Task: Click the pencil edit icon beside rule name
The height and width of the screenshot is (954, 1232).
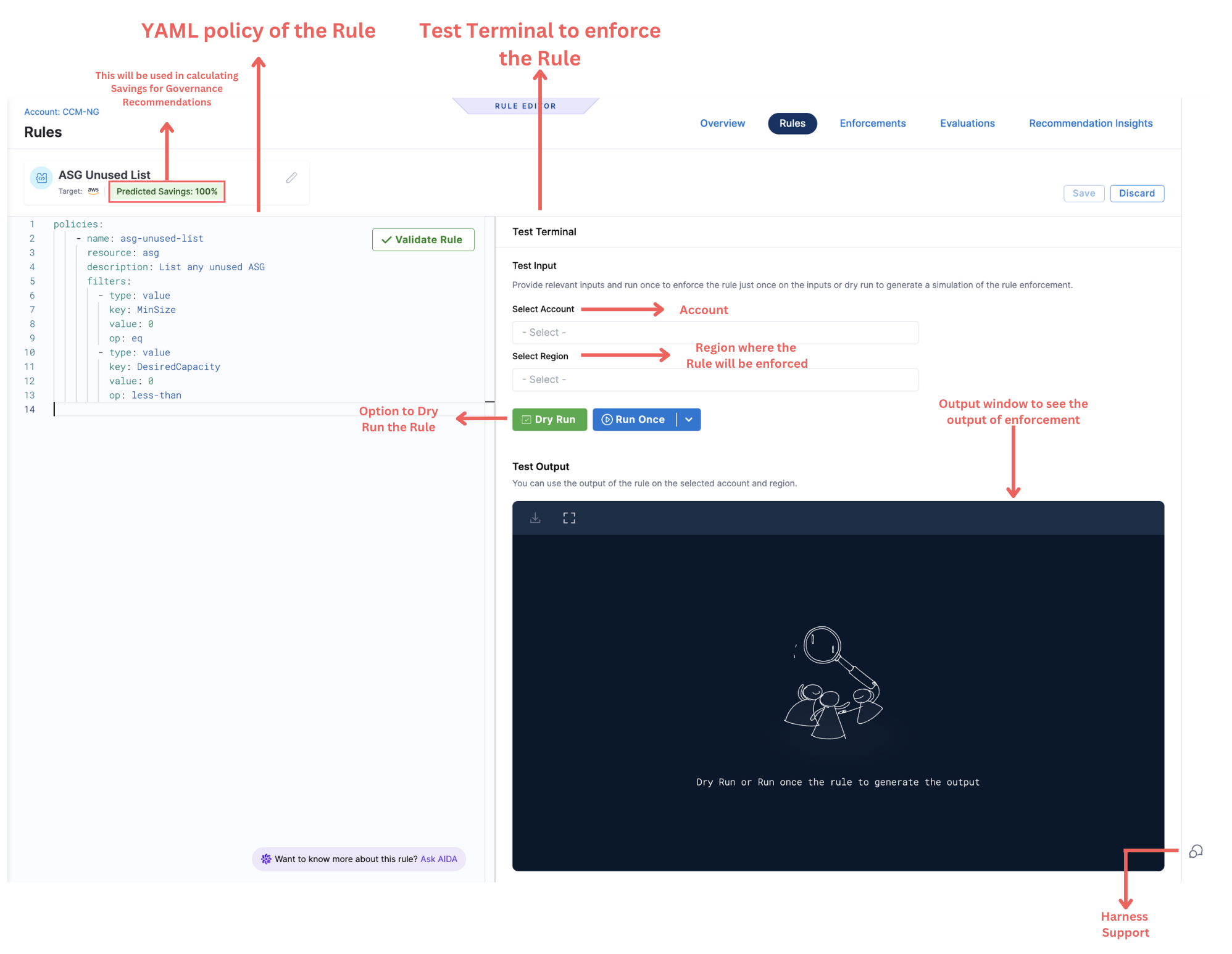Action: 291,178
